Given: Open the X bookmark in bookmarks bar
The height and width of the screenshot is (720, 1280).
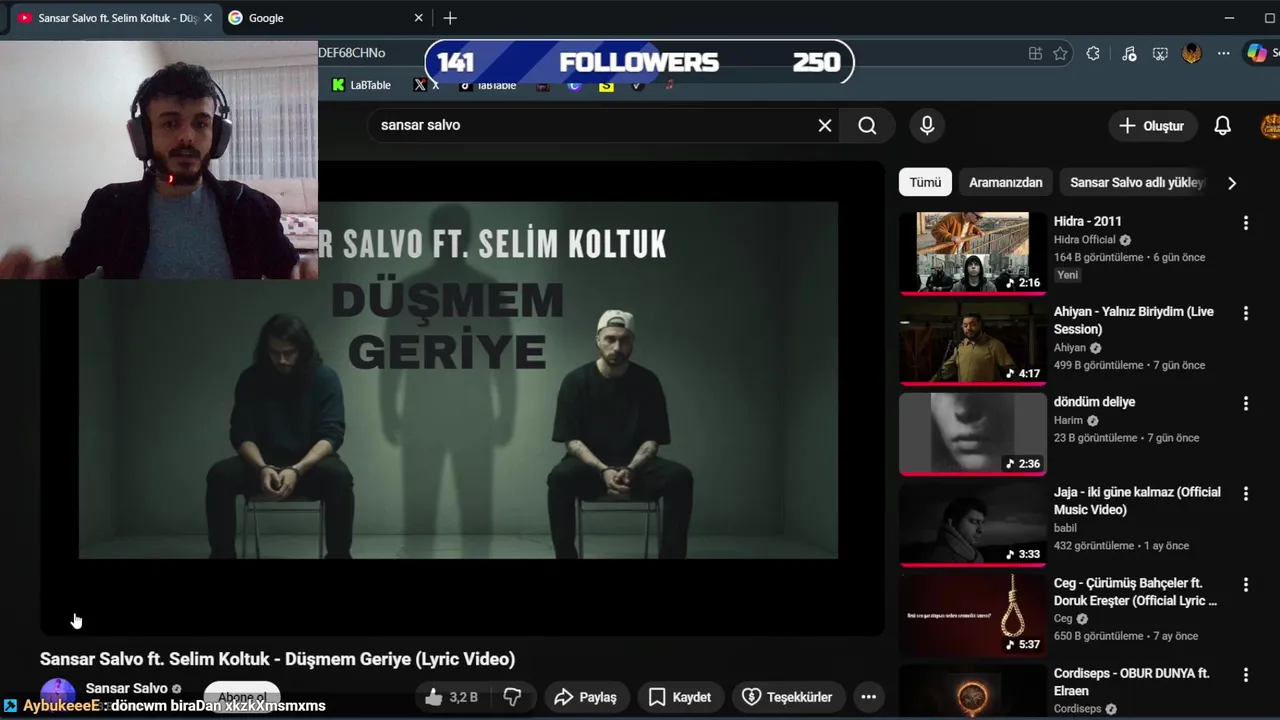Looking at the screenshot, I should point(426,85).
